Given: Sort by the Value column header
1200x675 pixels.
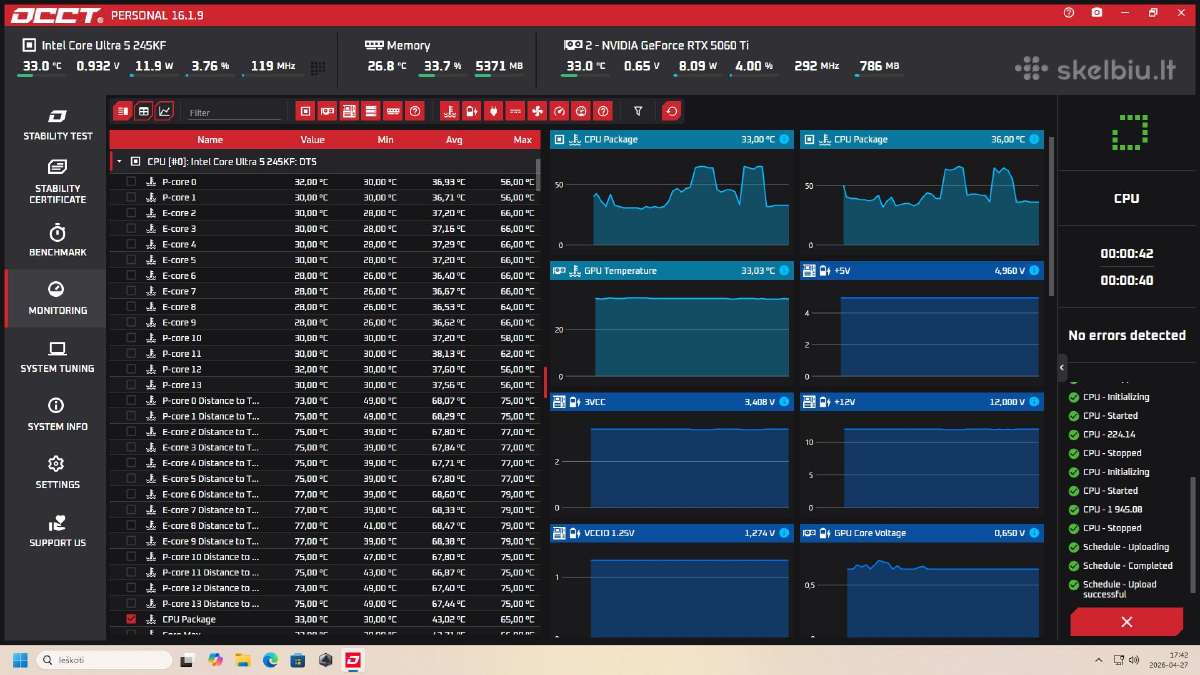Looking at the screenshot, I should [x=312, y=140].
